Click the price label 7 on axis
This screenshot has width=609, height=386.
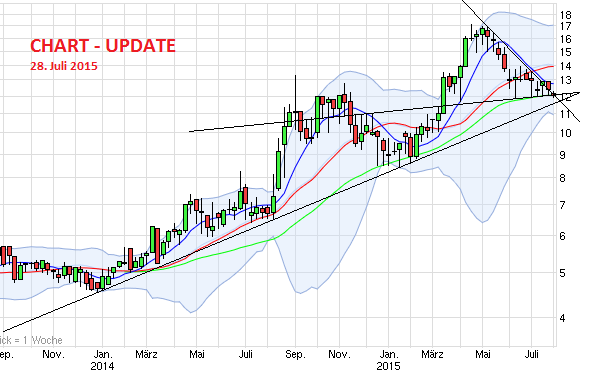click(562, 205)
